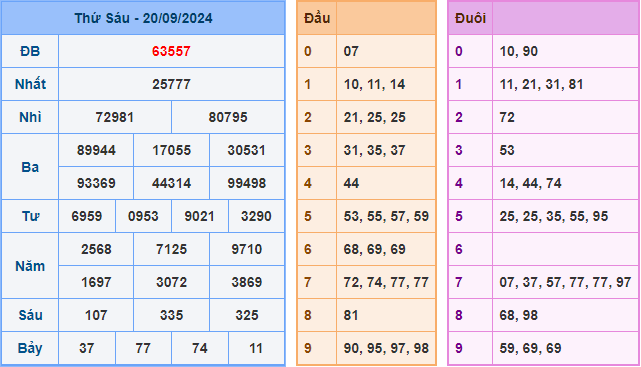Click the orange digit 5 in Đầu table
The image size is (641, 367).
308,216
